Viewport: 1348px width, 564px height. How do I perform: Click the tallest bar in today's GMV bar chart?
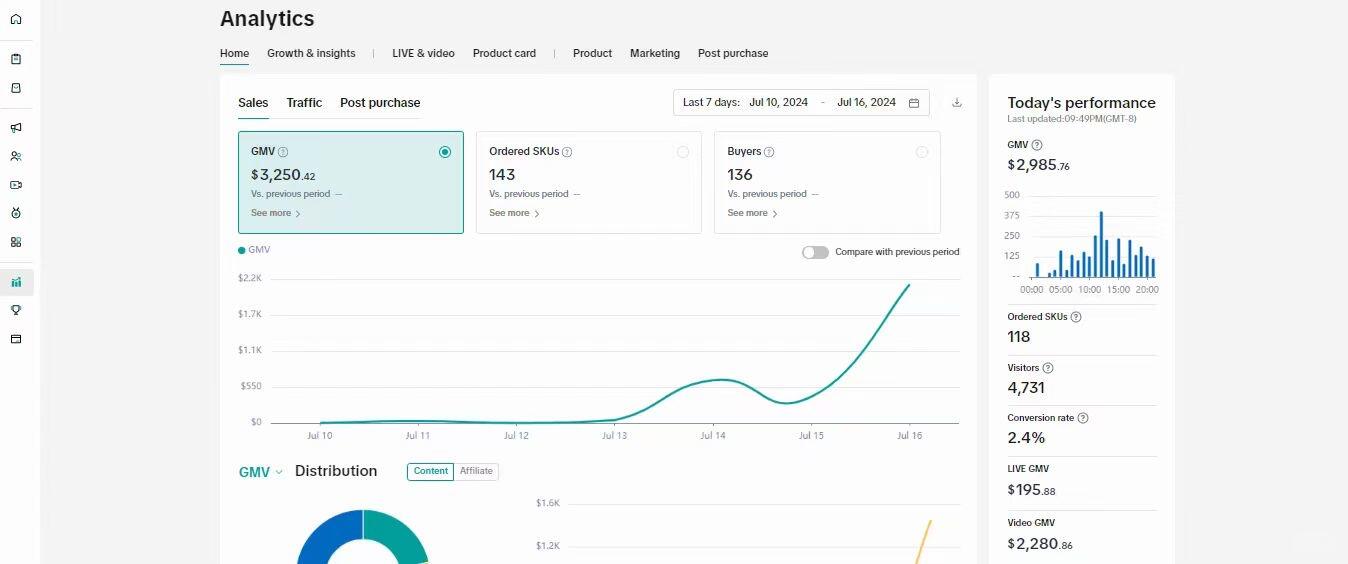click(1101, 244)
